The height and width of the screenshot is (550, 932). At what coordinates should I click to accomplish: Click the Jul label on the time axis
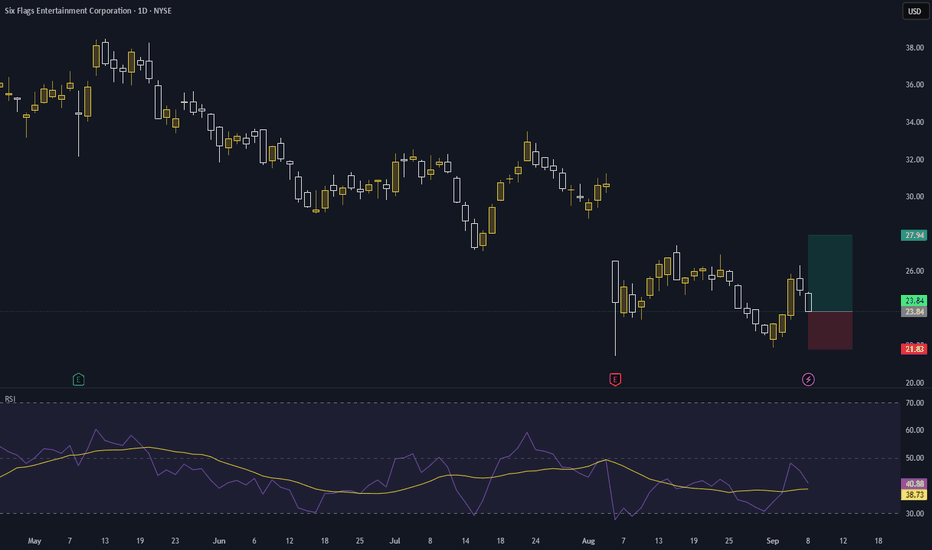(x=395, y=541)
